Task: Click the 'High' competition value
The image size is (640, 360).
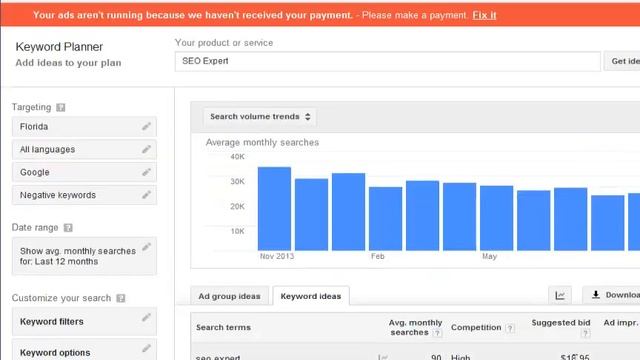Action: 461,357
